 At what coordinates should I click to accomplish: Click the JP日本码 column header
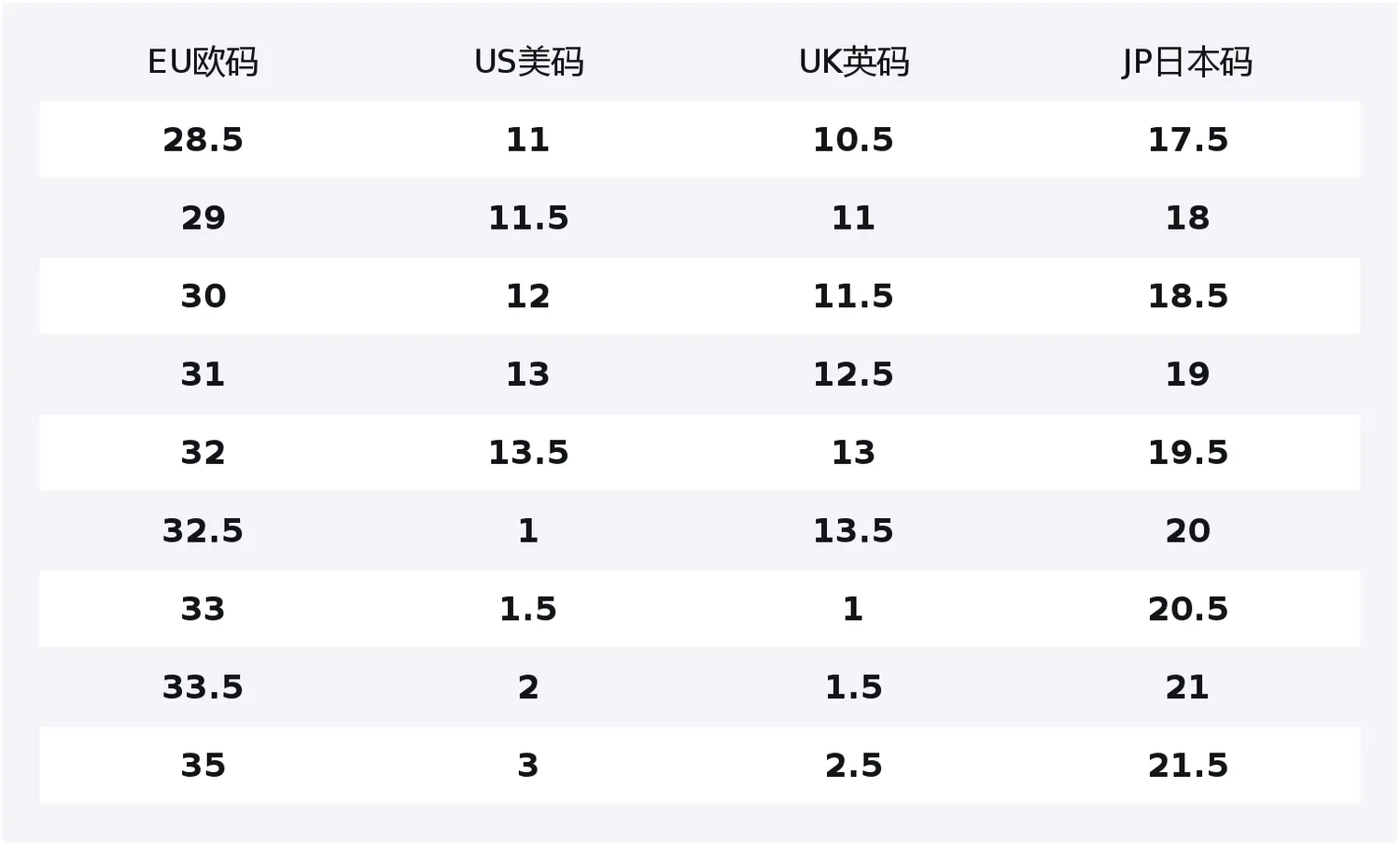tap(1187, 63)
